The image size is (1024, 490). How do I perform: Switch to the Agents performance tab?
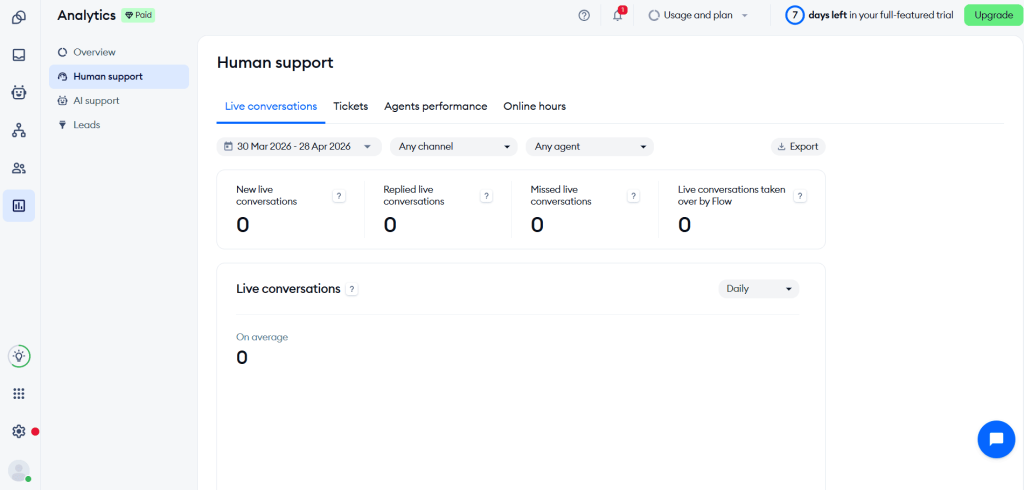tap(436, 106)
